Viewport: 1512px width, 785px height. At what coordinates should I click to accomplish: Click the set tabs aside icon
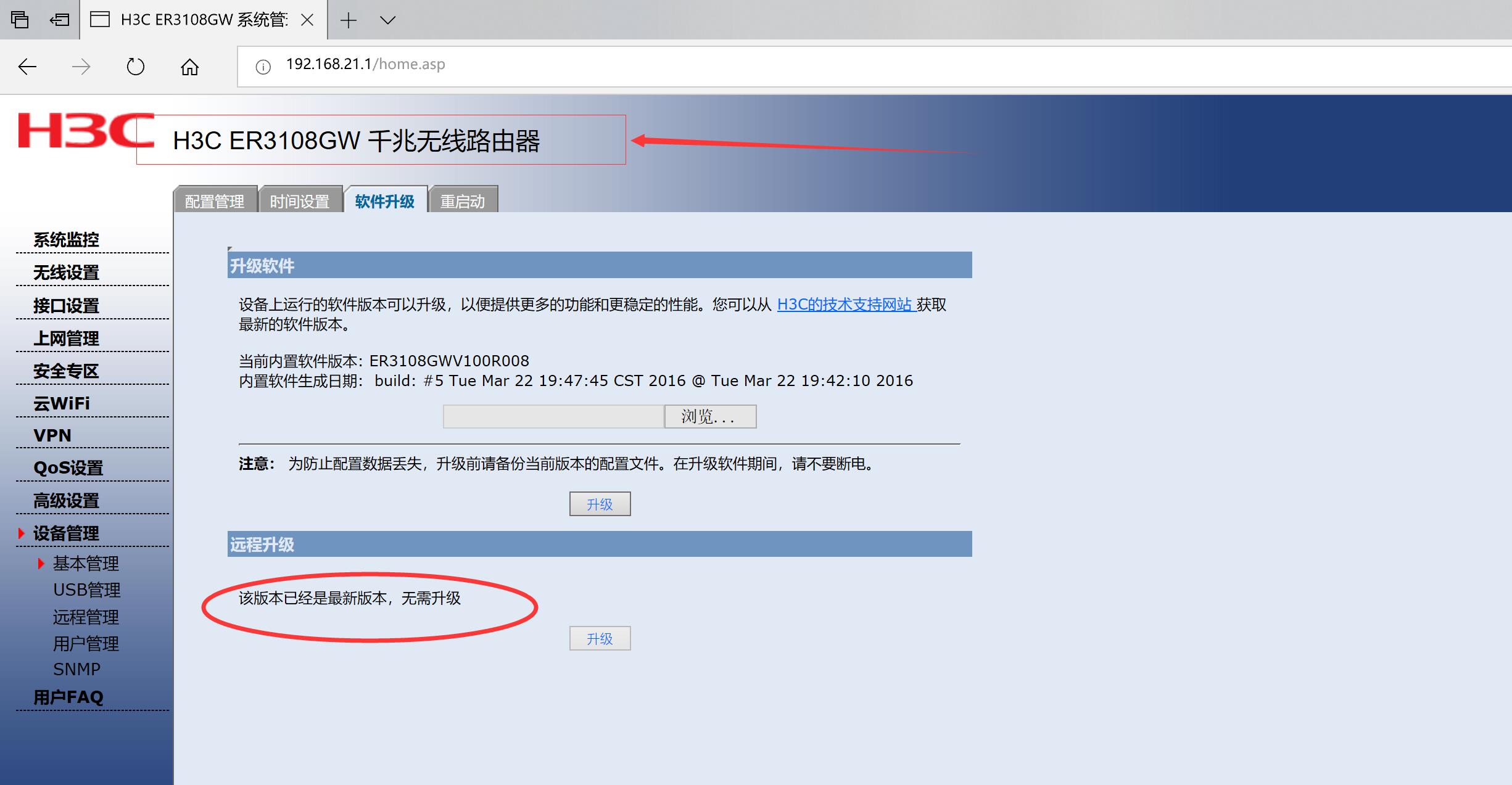[x=60, y=20]
